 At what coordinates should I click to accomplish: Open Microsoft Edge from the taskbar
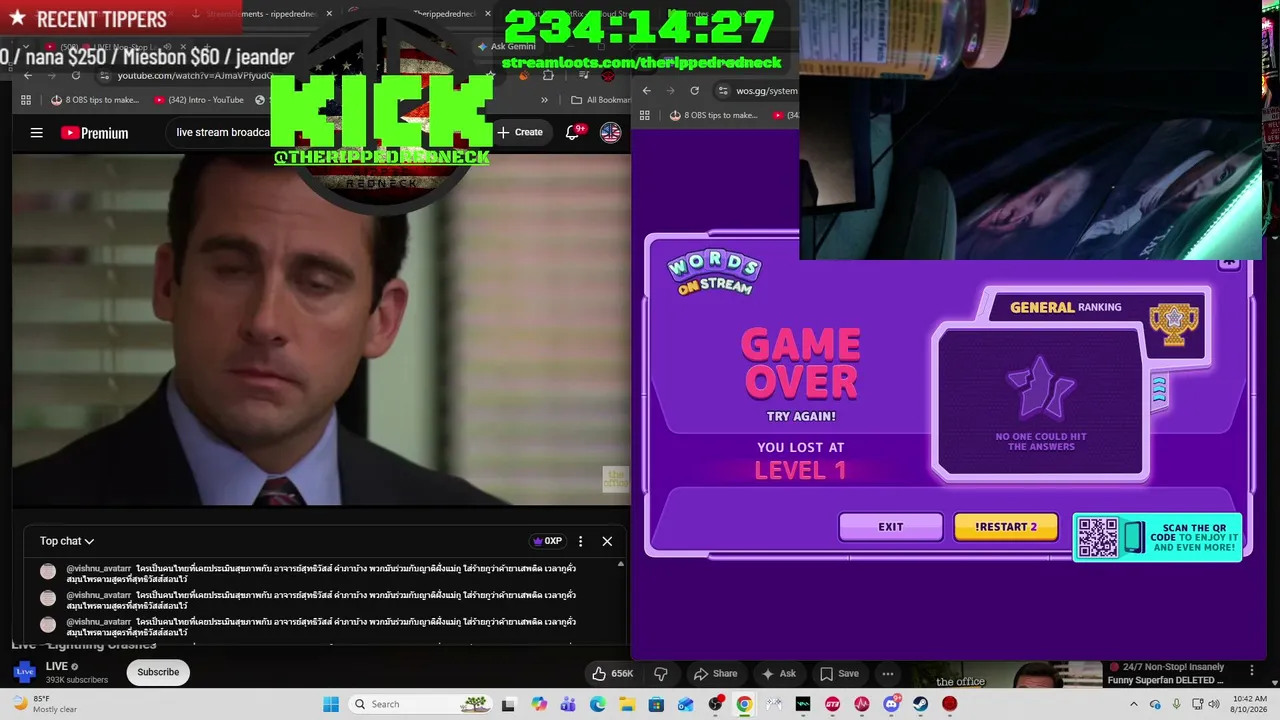tap(598, 704)
